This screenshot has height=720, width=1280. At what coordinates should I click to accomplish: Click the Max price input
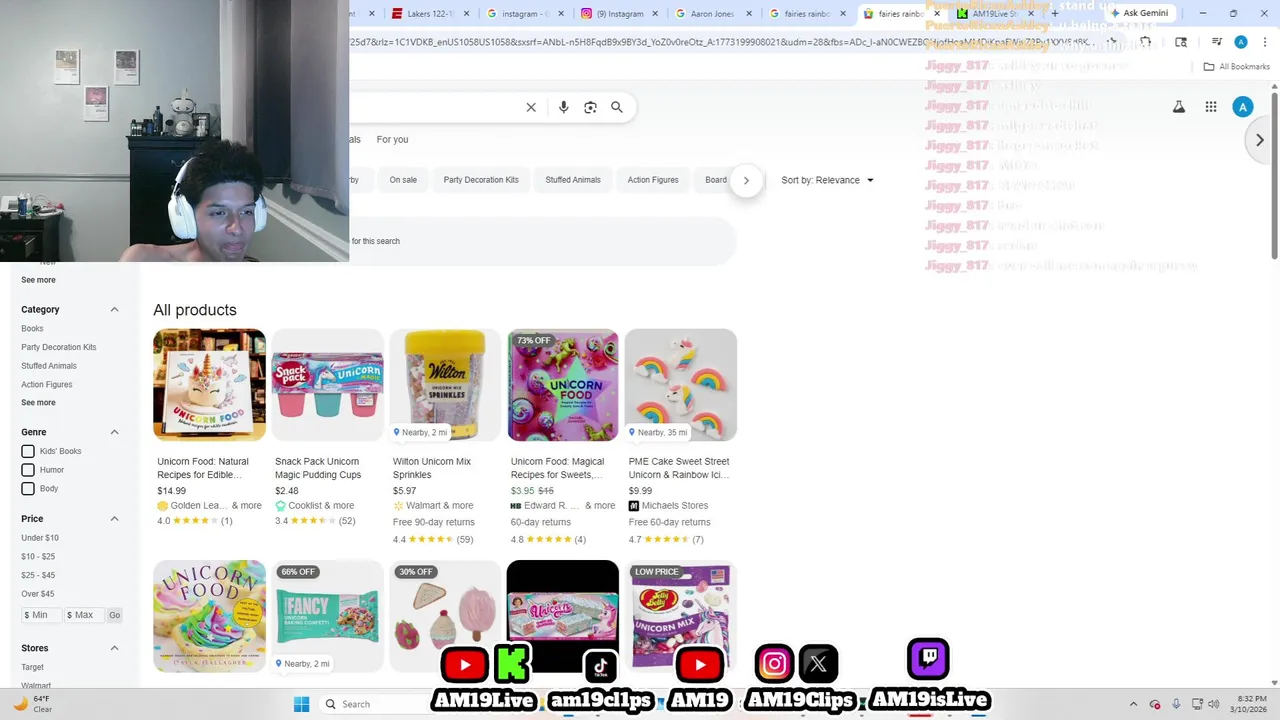[x=84, y=615]
